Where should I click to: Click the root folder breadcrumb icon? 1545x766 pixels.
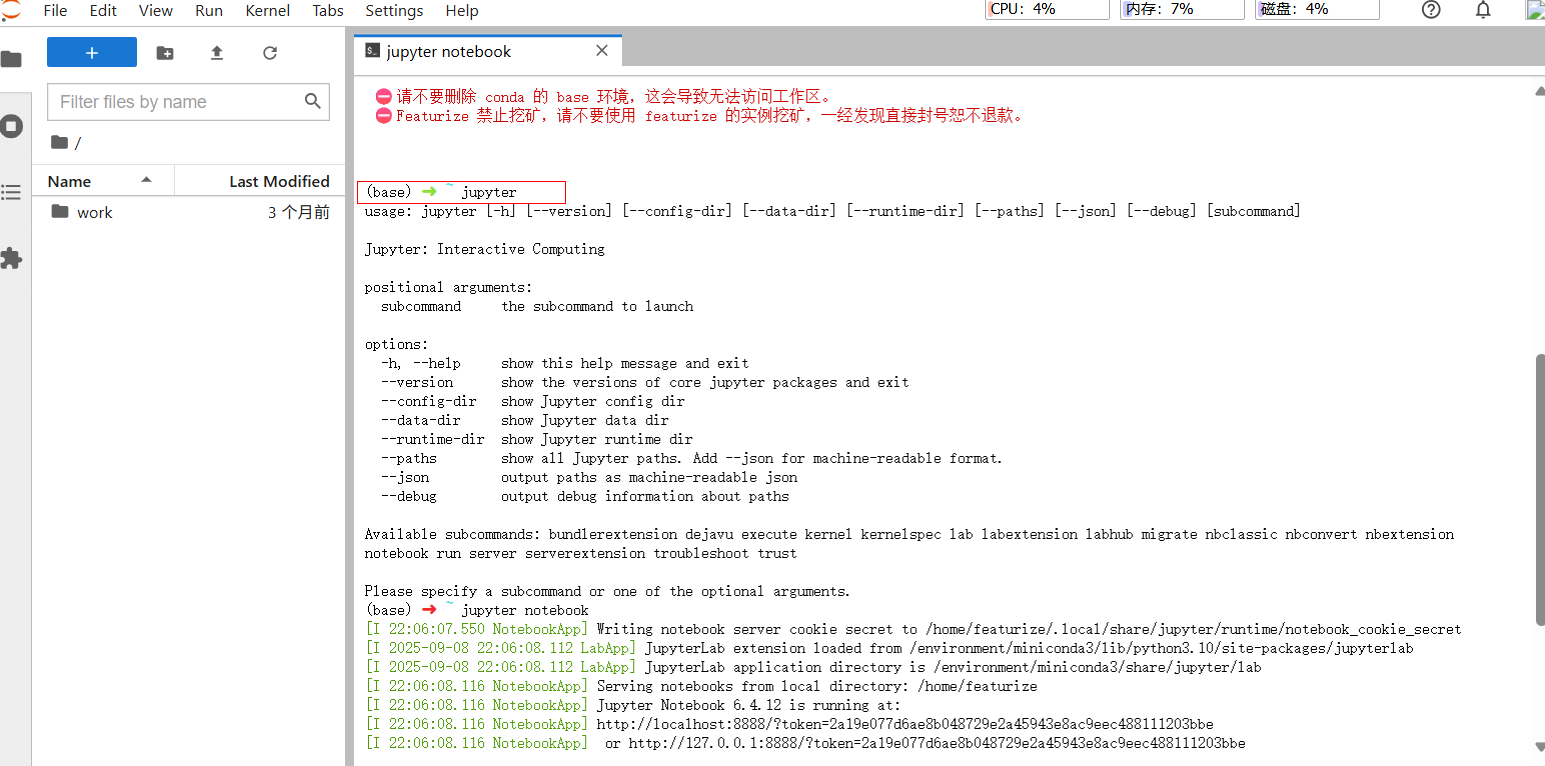[x=59, y=142]
